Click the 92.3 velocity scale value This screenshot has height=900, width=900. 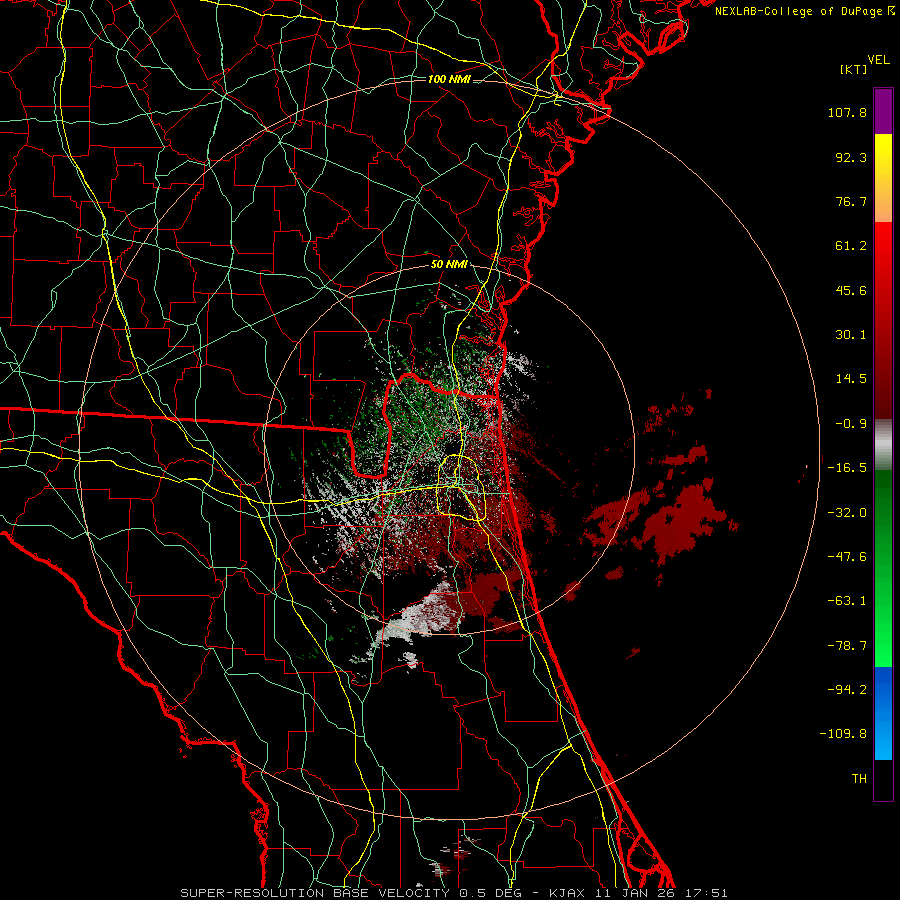[851, 157]
